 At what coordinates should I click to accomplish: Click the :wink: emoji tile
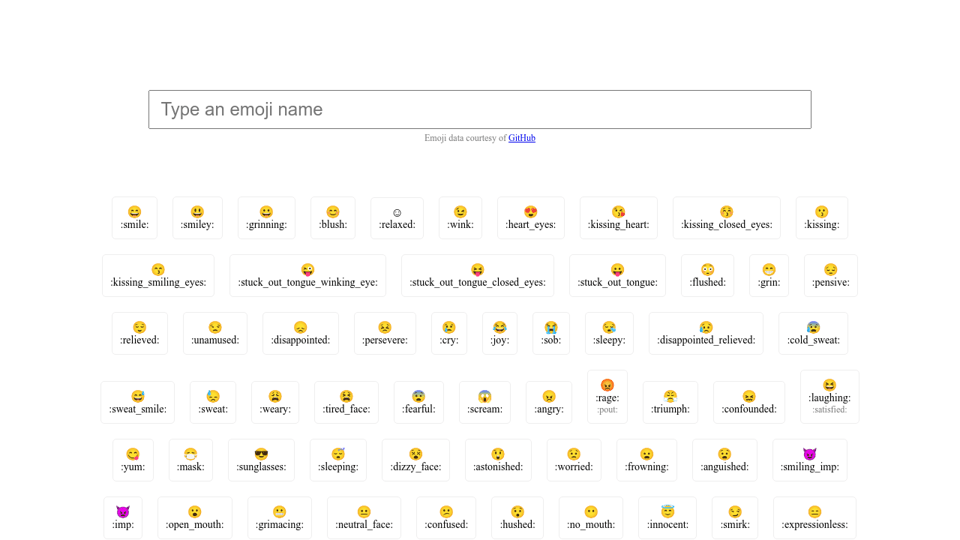click(460, 218)
